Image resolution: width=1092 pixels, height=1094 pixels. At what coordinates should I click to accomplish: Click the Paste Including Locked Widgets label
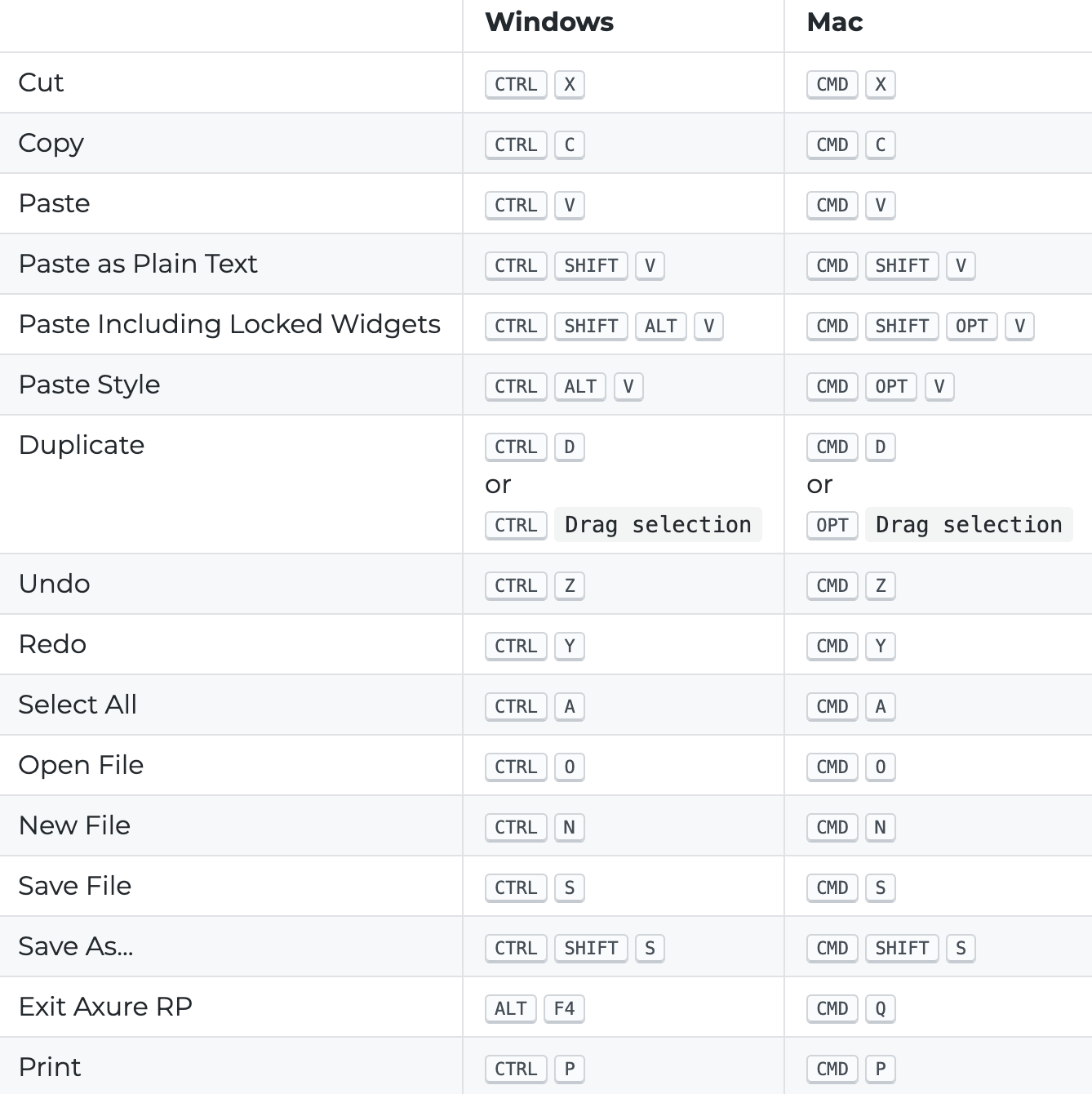point(229,324)
